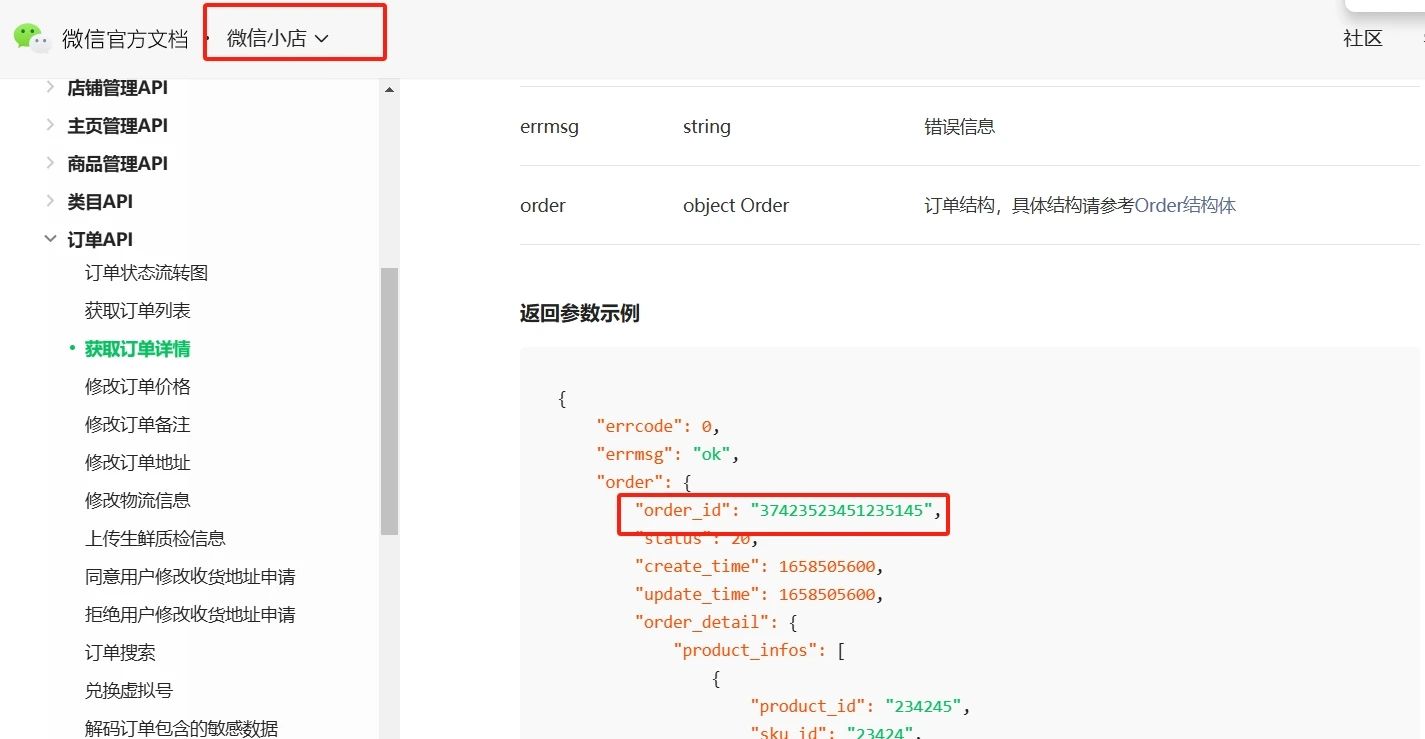Click the 'order' parameter name cell
1425x739 pixels.
point(543,206)
